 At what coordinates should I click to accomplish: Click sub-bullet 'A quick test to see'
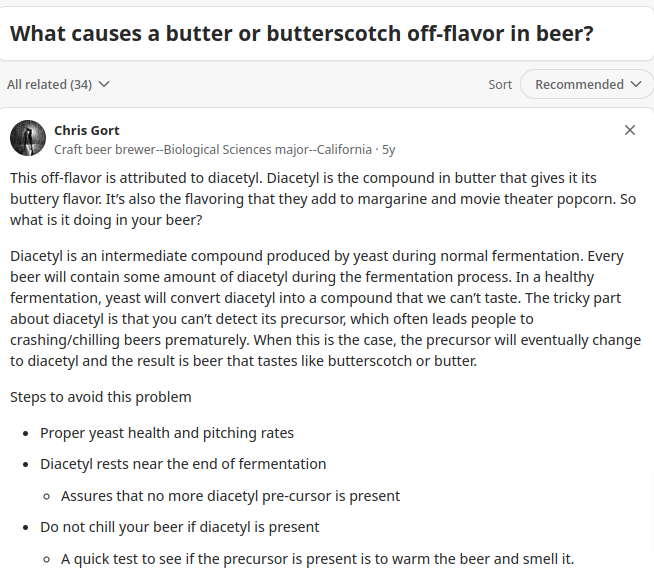click(x=317, y=559)
